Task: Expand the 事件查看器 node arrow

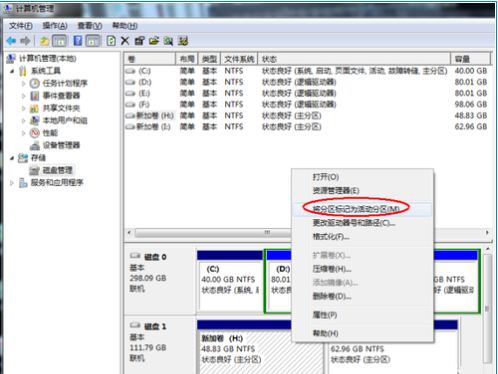Action: pos(23,96)
